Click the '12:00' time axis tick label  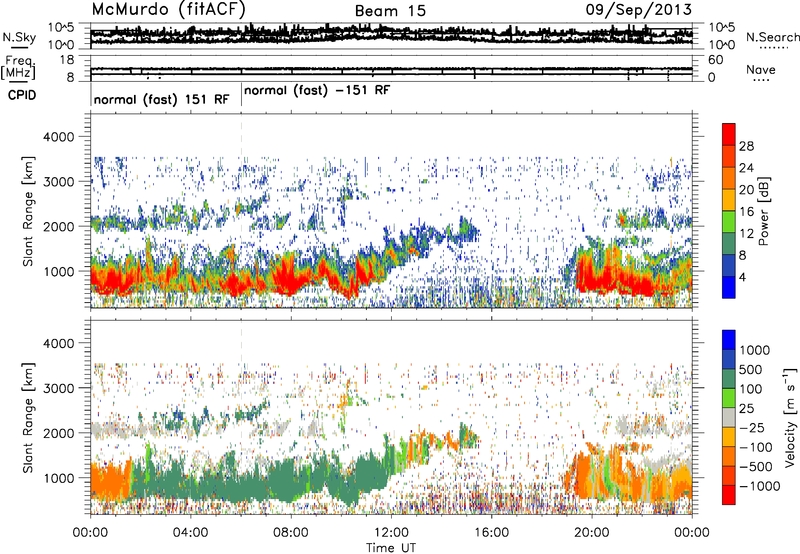coord(391,533)
